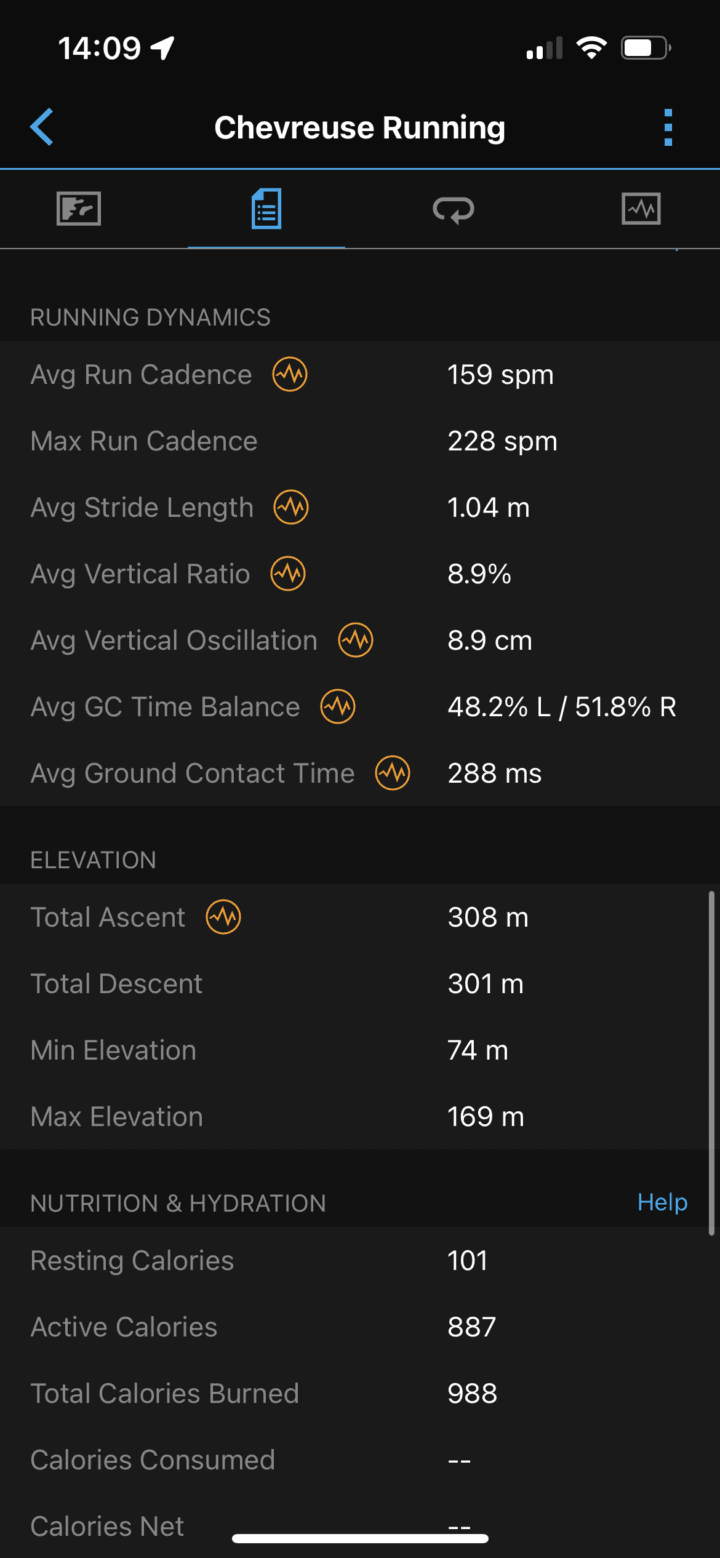Open Total Ascent elevation chart icon
The height and width of the screenshot is (1558, 720).
[223, 917]
